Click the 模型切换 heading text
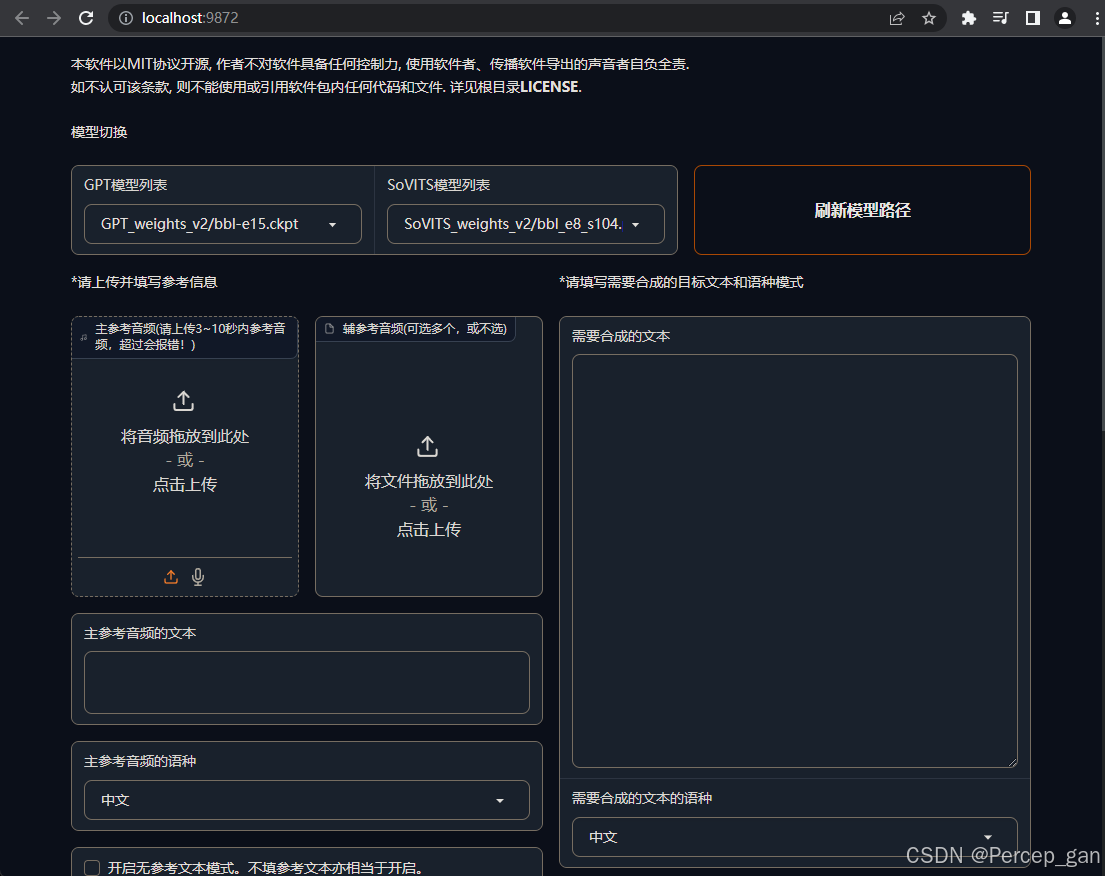The width and height of the screenshot is (1105, 876). click(x=99, y=132)
